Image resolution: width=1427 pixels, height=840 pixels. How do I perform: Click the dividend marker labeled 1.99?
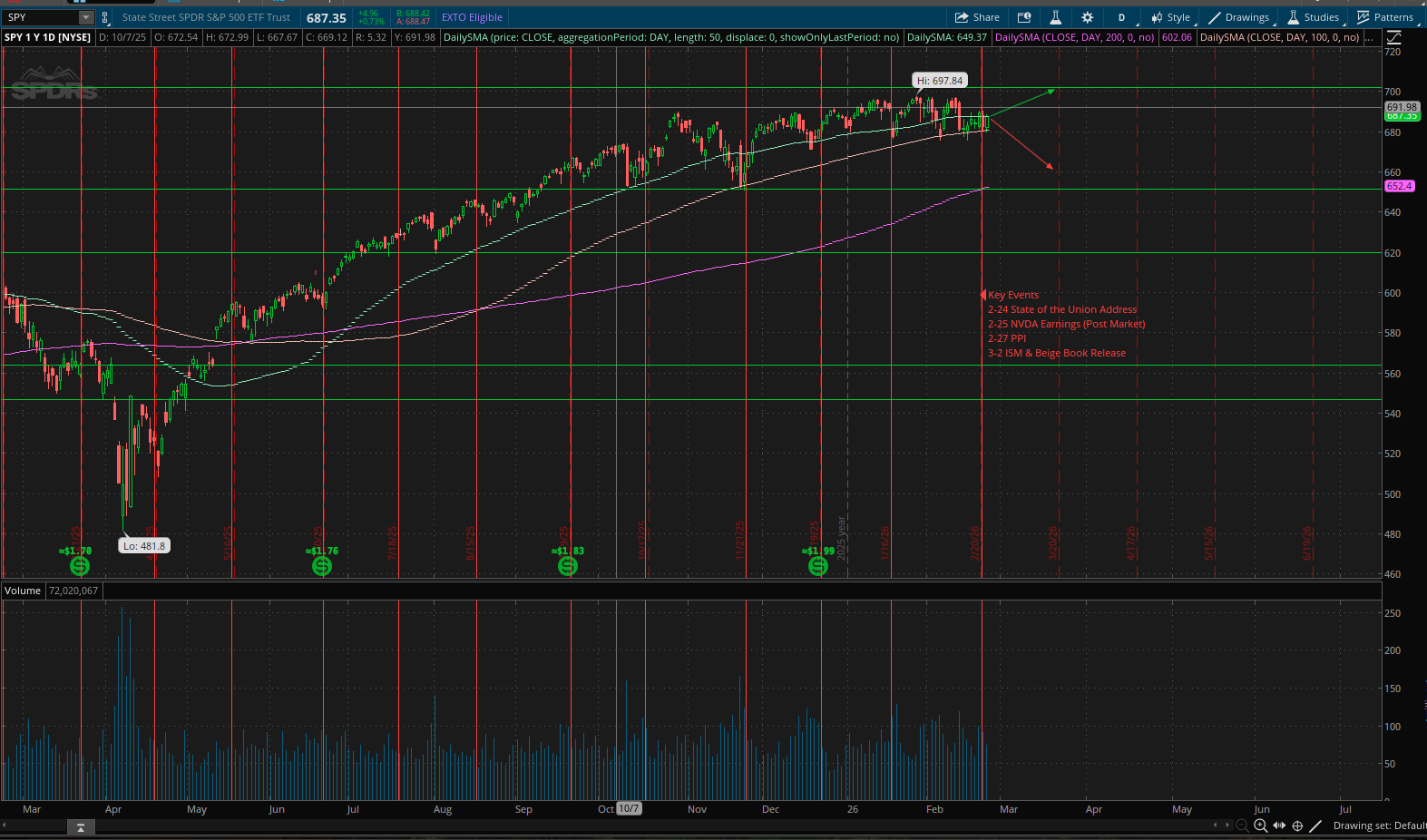[x=817, y=566]
